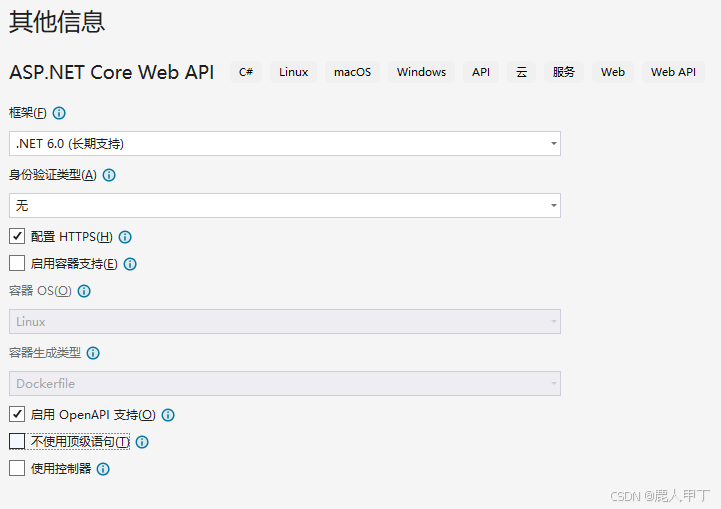This screenshot has width=721, height=509.
Task: Open the .NET 6.0 framework dropdown
Action: (x=285, y=143)
